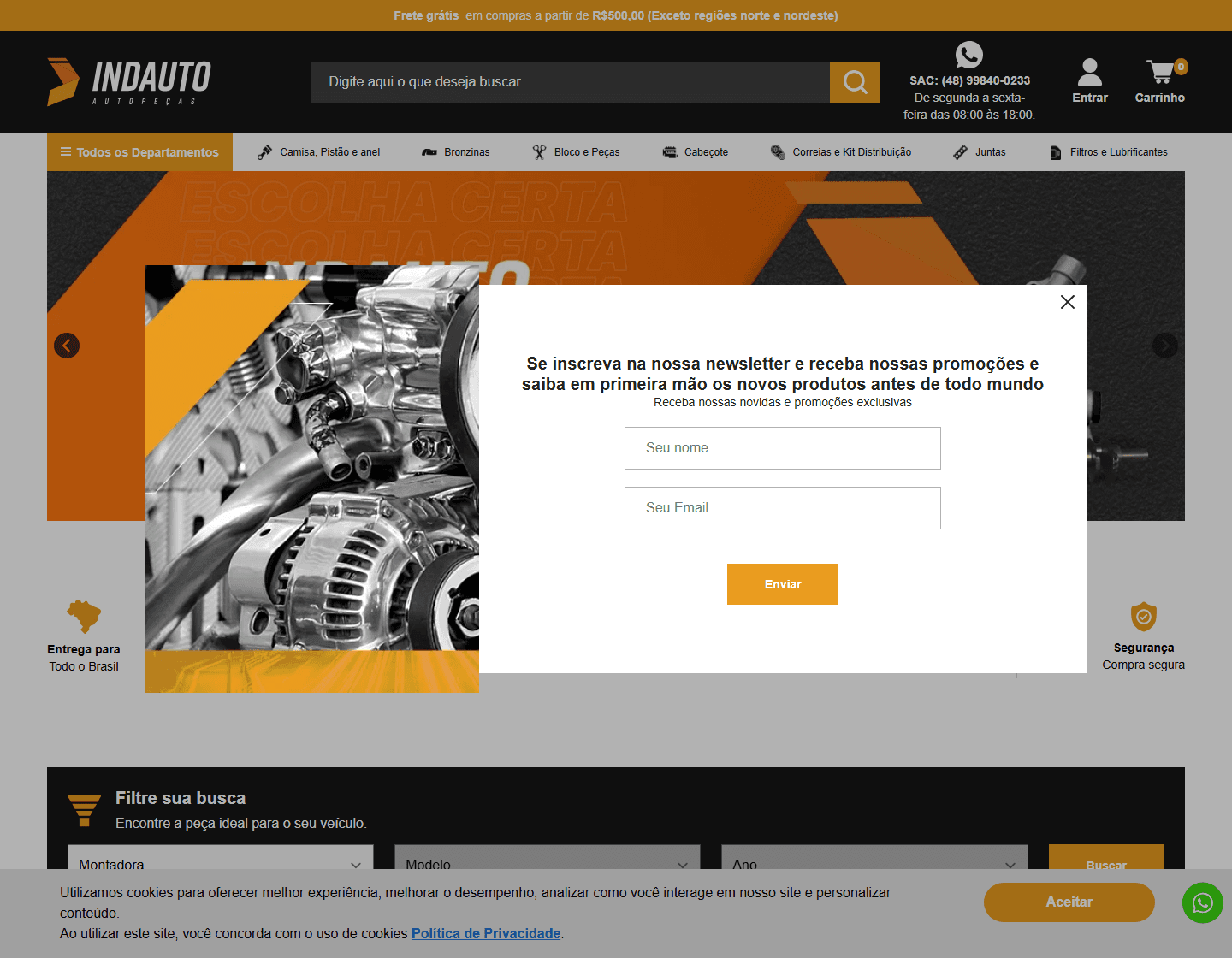Select Filtros e Lubrificantes in the navigation
1232x958 pixels.
1118,151
